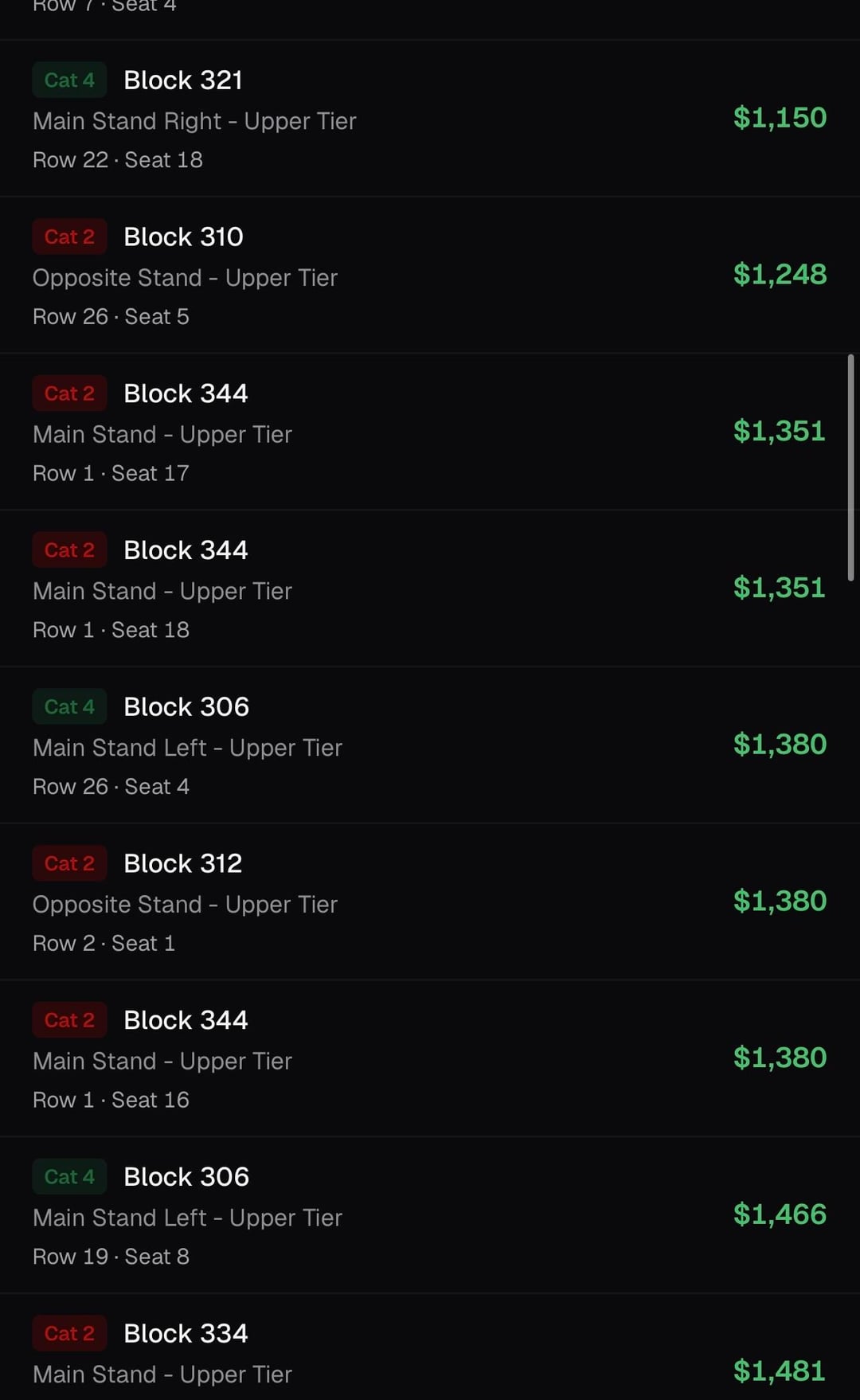Viewport: 860px width, 1400px height.
Task: Choose Block 344 Row 1 Seat 17 ticket
Action: click(430, 432)
